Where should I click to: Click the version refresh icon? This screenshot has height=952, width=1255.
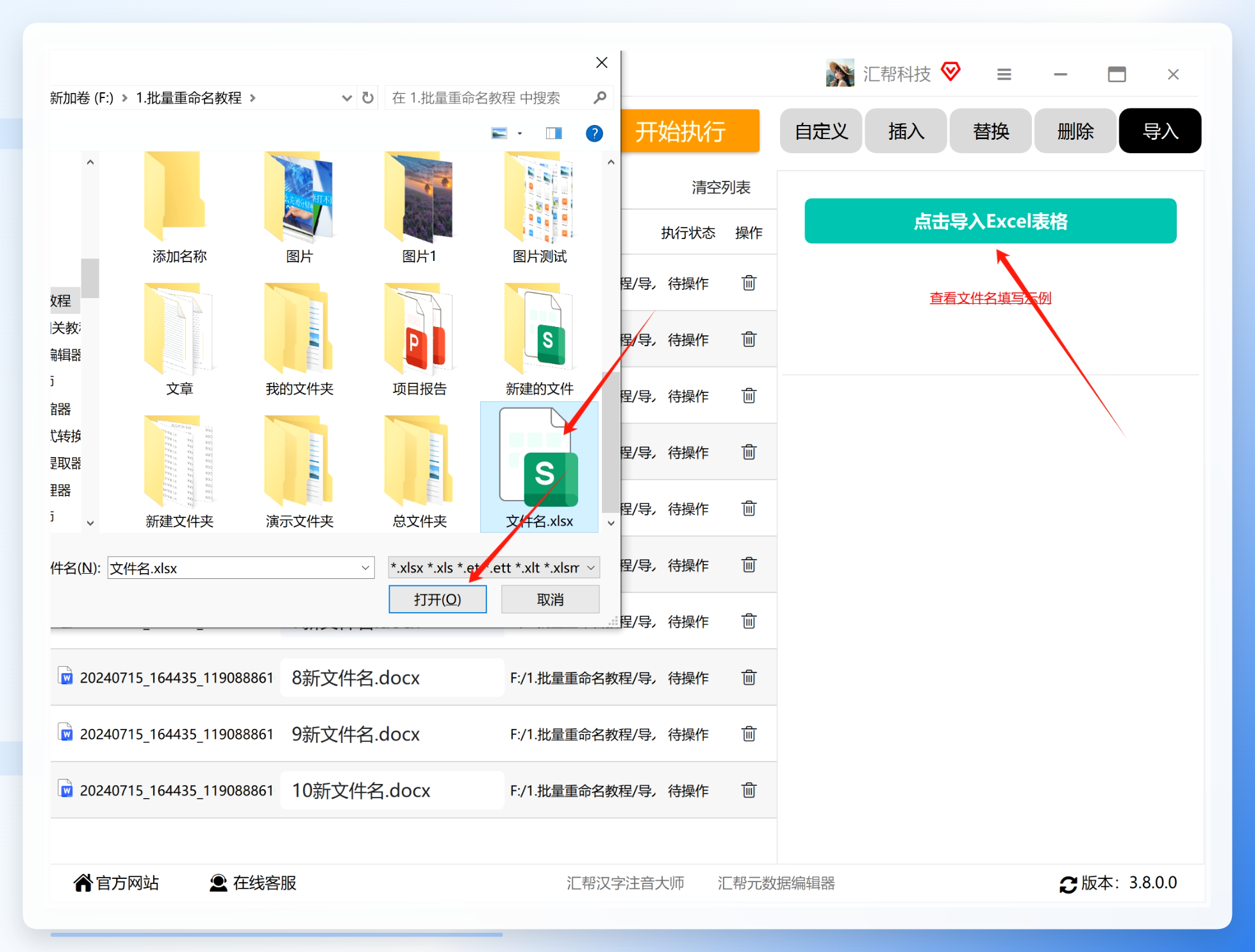(1068, 884)
